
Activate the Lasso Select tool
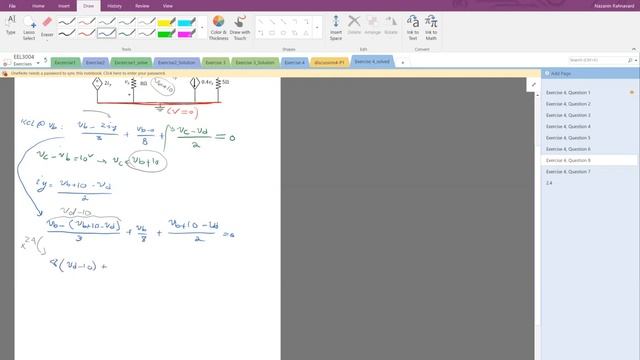[x=29, y=28]
